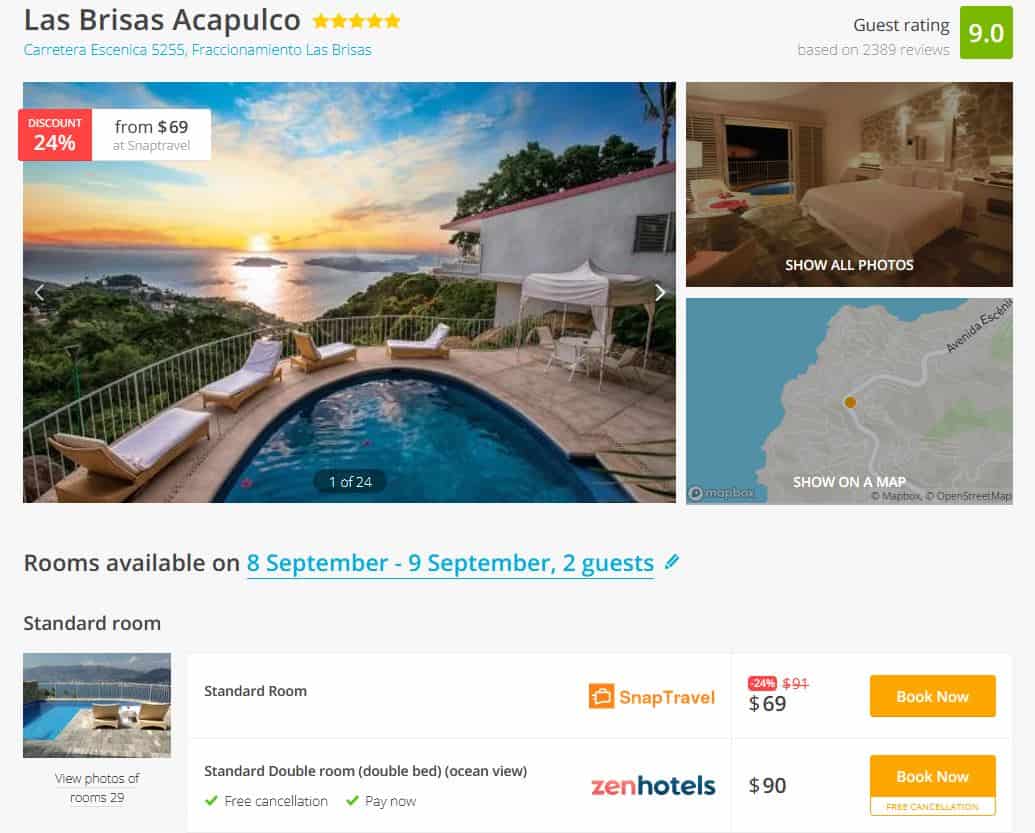Viewport: 1035px width, 833px height.
Task: Click the green Pay now checkmark
Action: pos(350,801)
